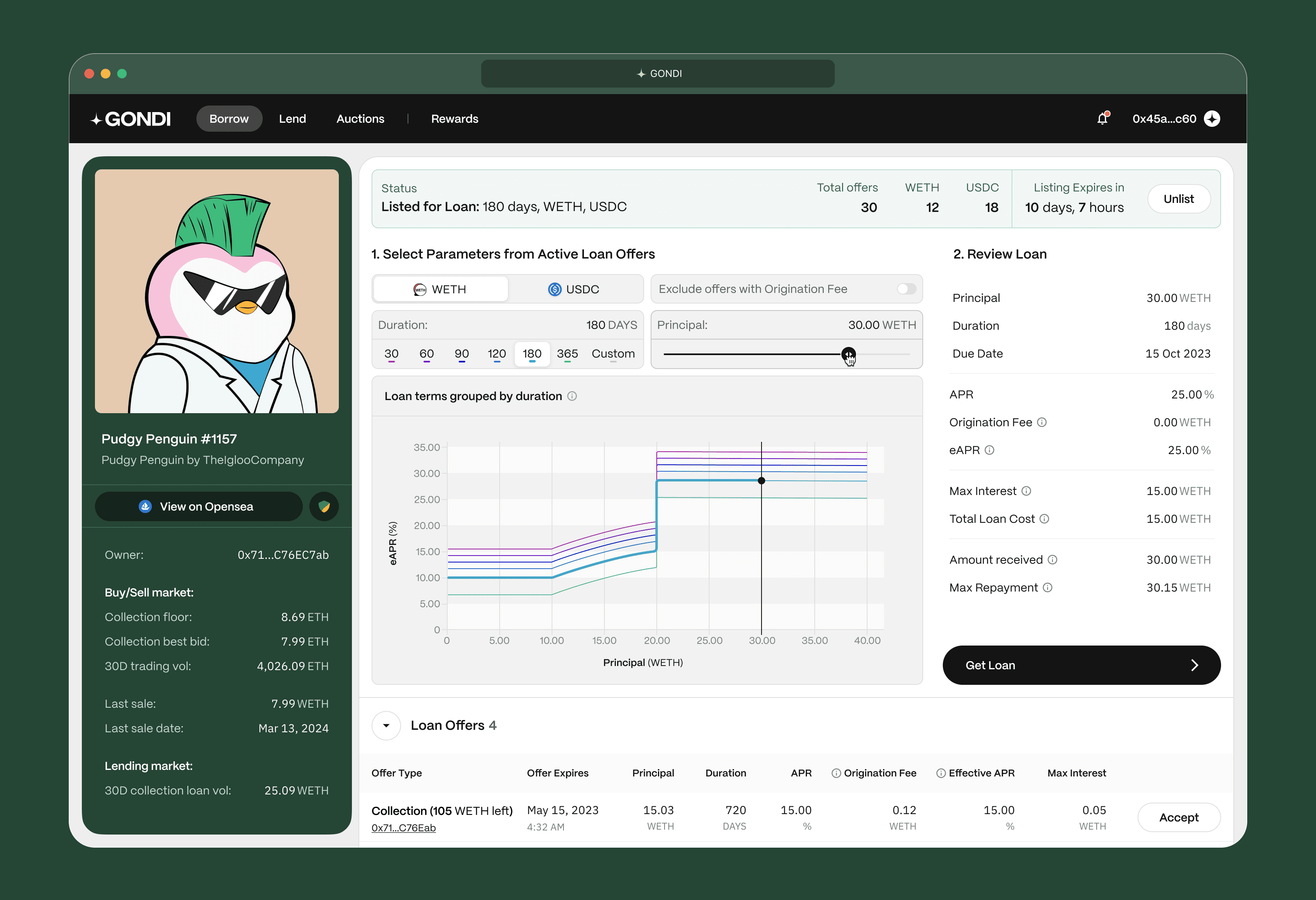Viewport: 1316px width, 900px height.
Task: Select 120 days duration
Action: [497, 354]
